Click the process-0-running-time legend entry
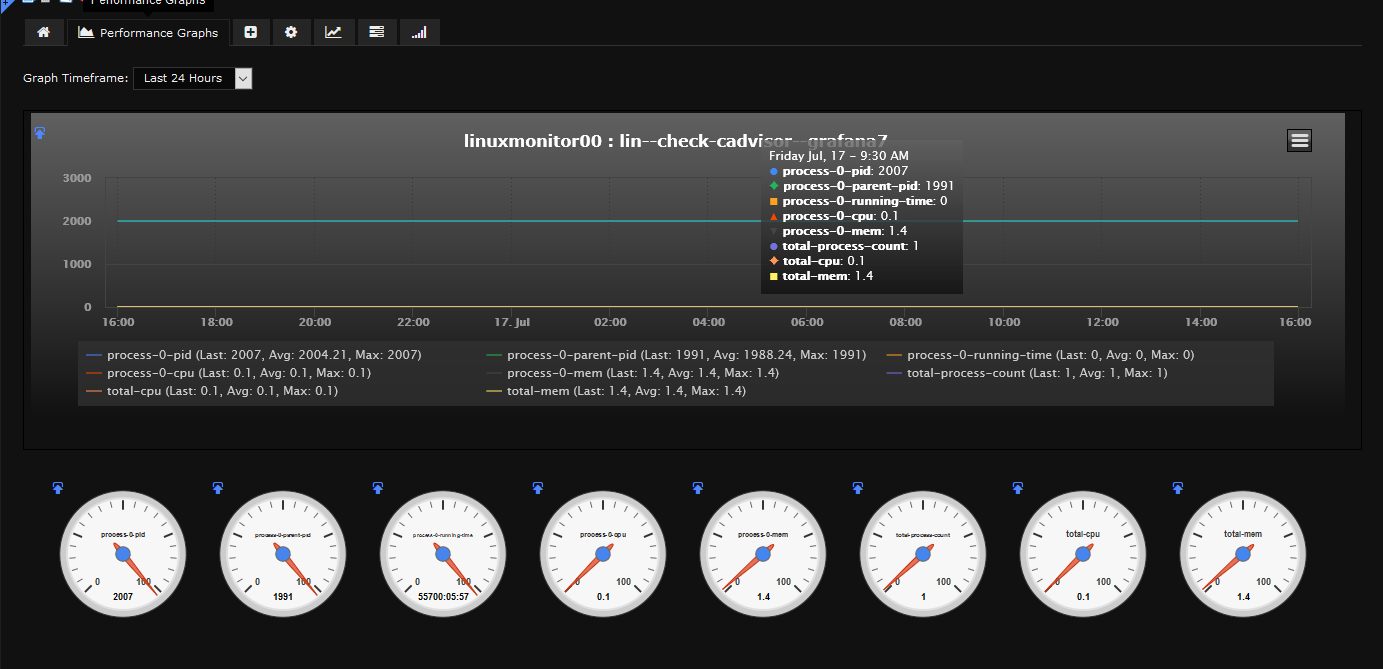The image size is (1383, 669). [1050, 355]
